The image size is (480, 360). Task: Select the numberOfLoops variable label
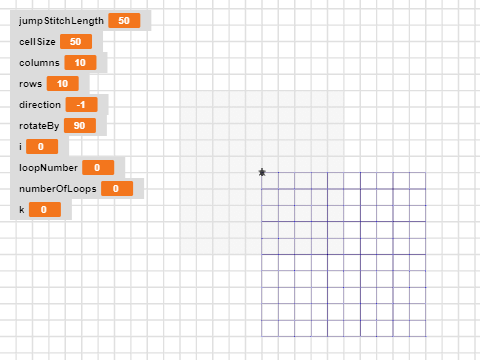pyautogui.click(x=58, y=189)
